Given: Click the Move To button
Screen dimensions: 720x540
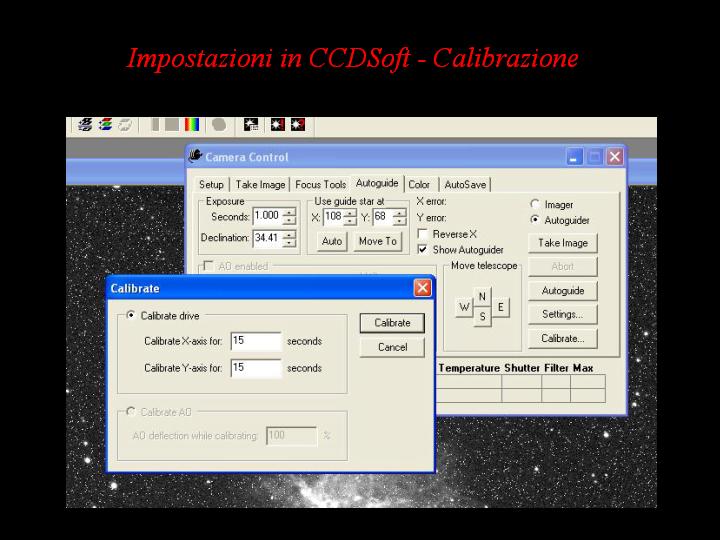Looking at the screenshot, I should [378, 242].
